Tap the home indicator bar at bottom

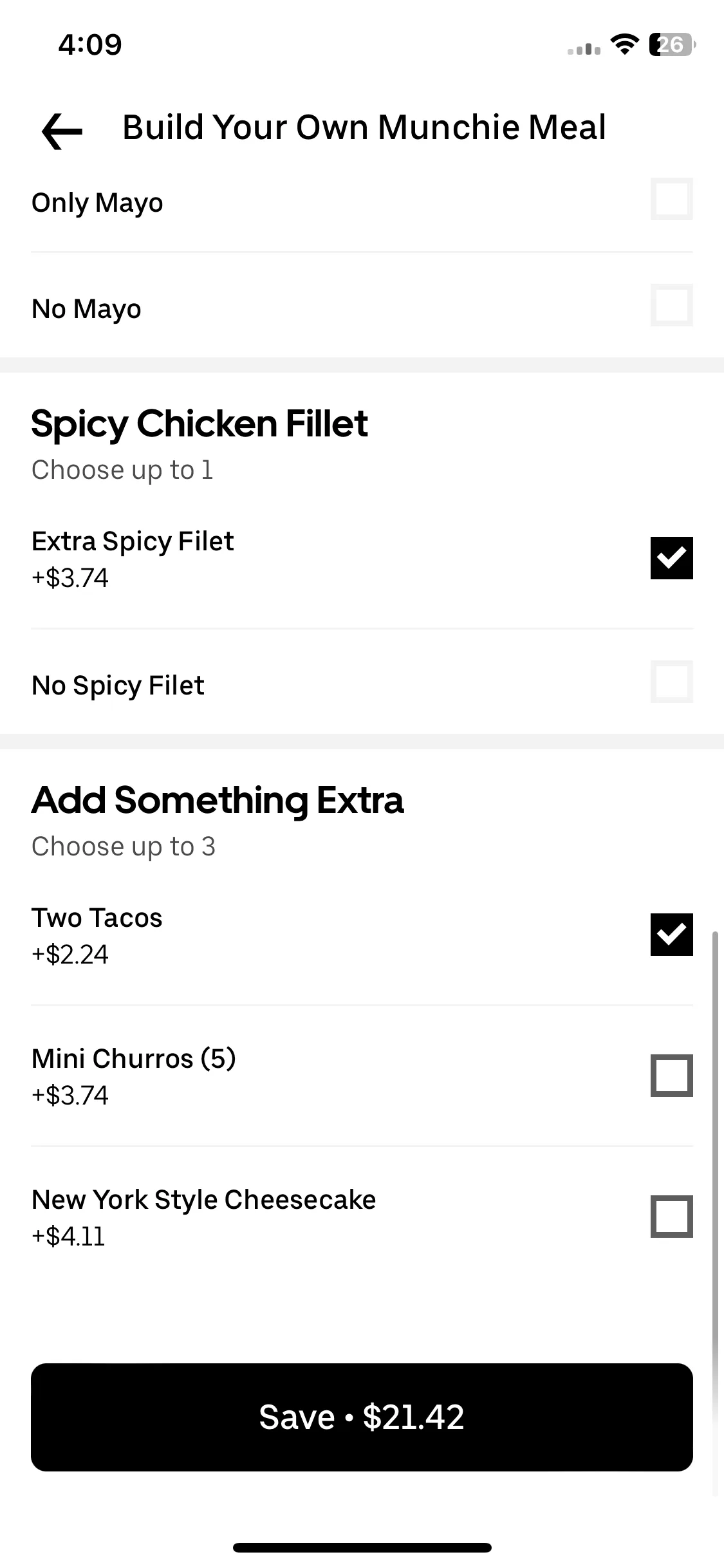tap(362, 1547)
